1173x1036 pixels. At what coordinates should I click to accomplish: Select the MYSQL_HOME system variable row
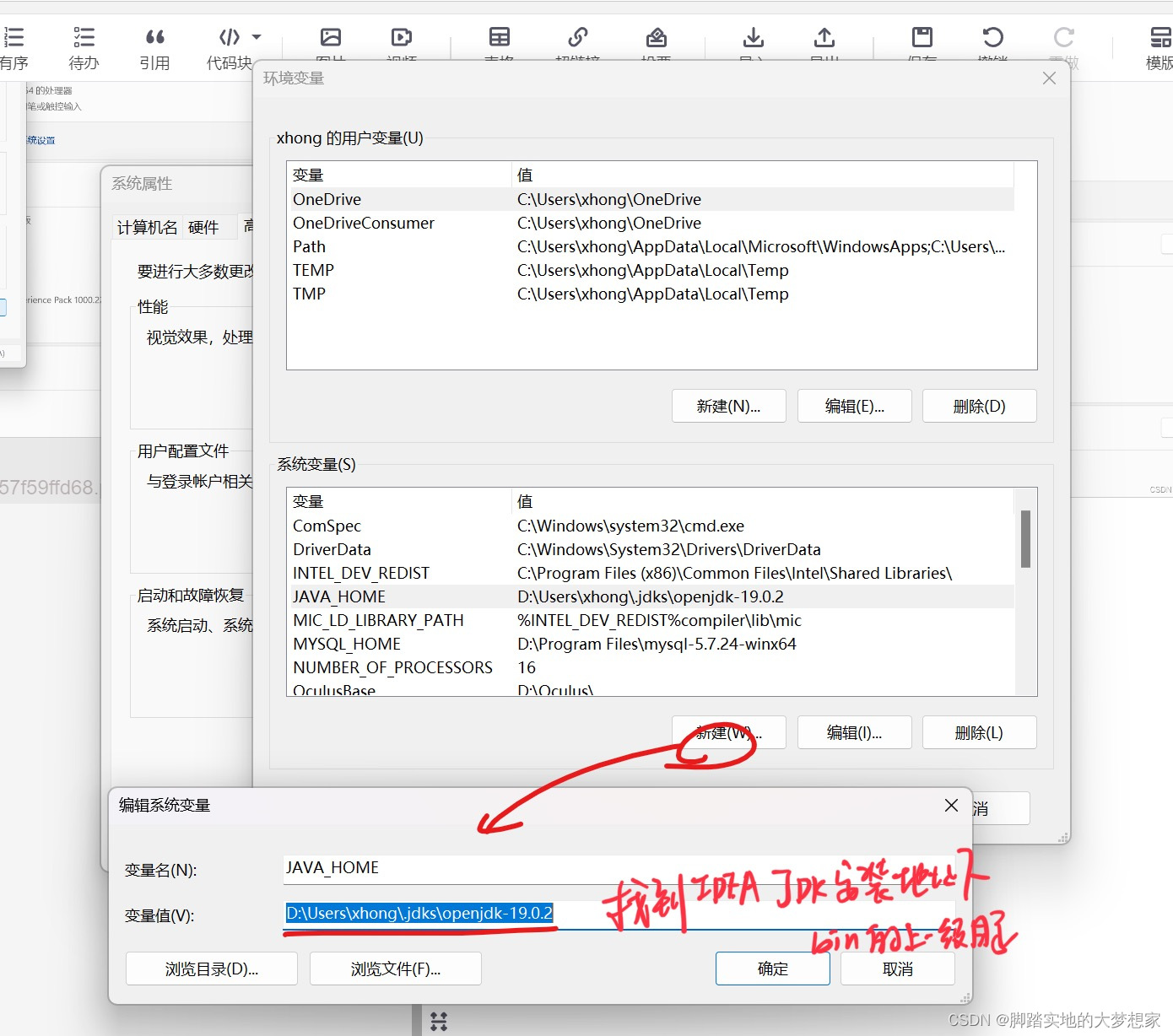650,644
